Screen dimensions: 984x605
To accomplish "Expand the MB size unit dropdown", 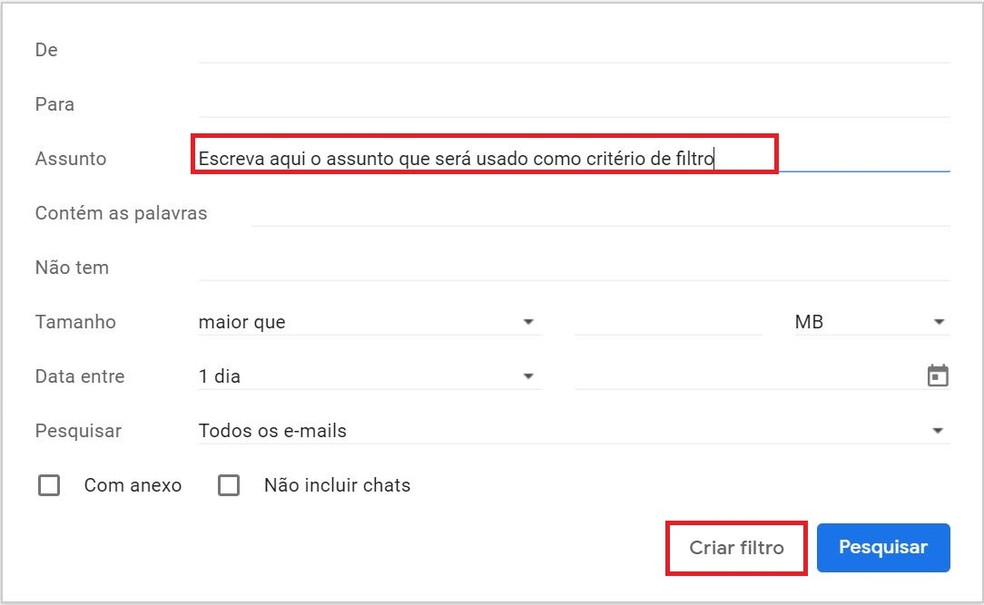I will coord(869,322).
